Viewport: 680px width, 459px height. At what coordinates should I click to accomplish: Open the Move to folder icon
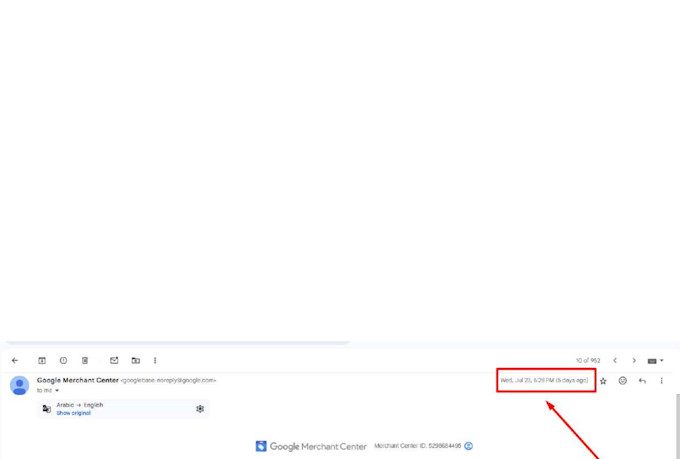[x=136, y=361]
